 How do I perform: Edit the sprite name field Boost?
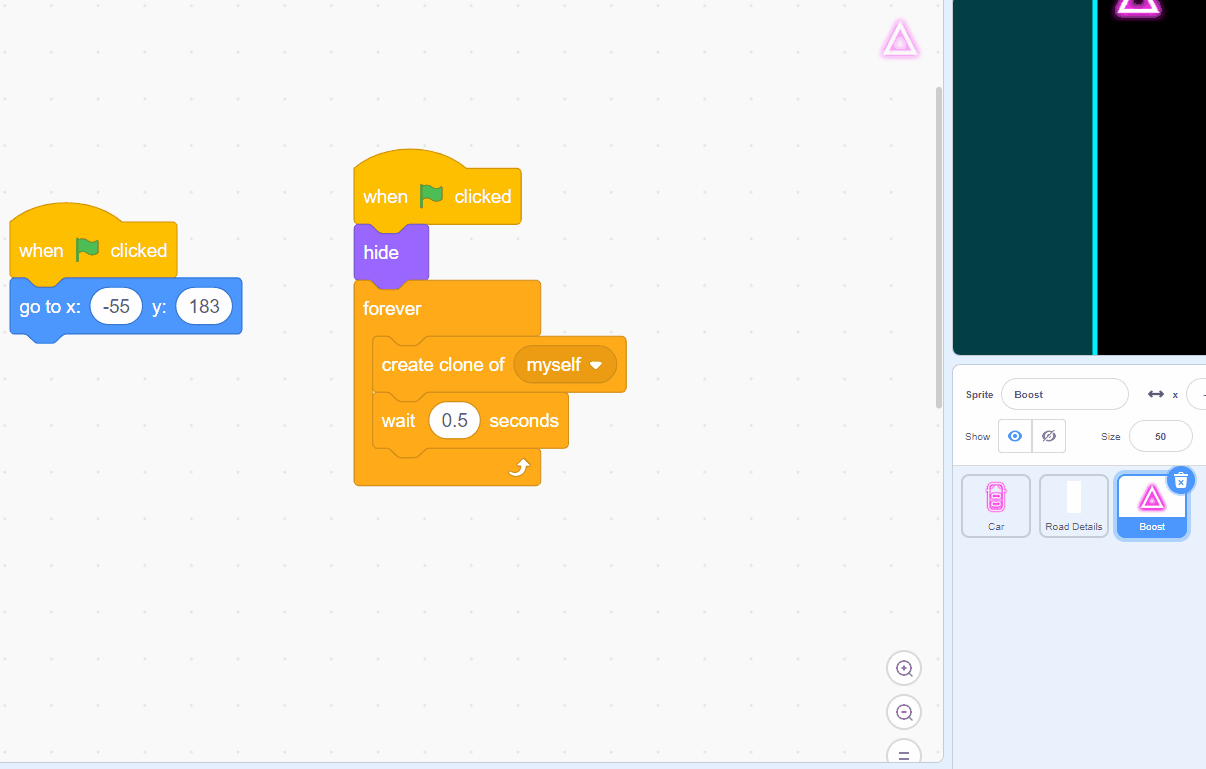pyautogui.click(x=1065, y=394)
